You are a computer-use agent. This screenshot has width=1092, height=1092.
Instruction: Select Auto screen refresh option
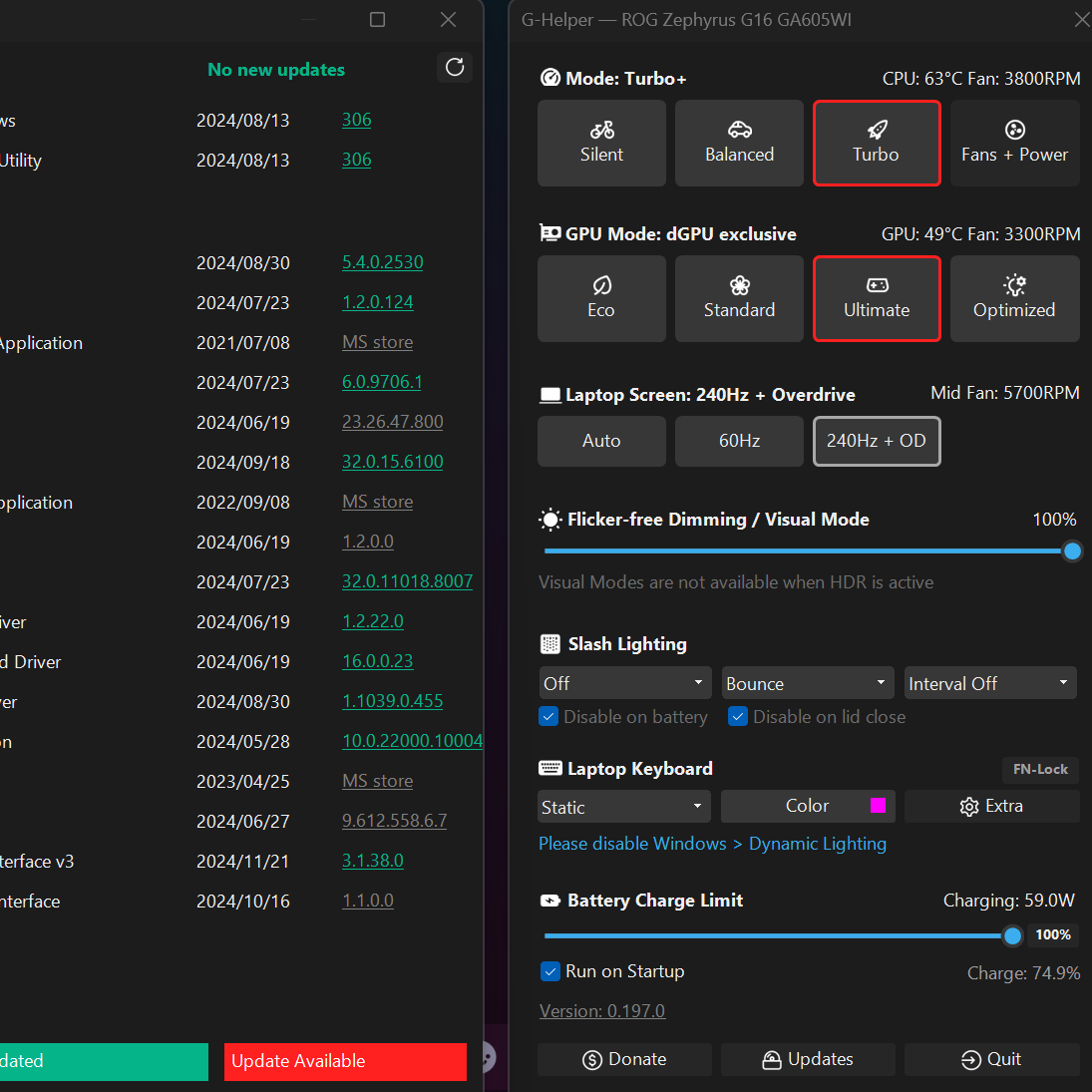601,441
